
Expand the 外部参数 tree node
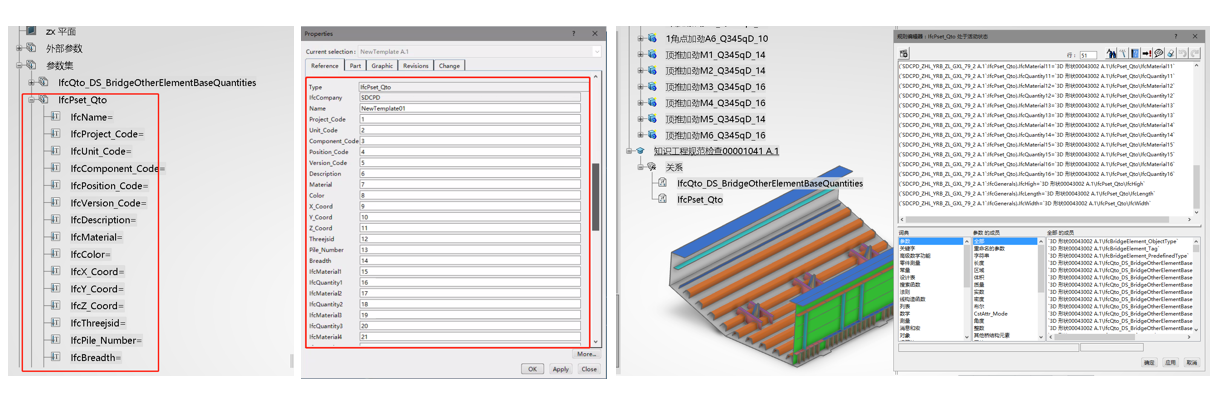pos(19,48)
